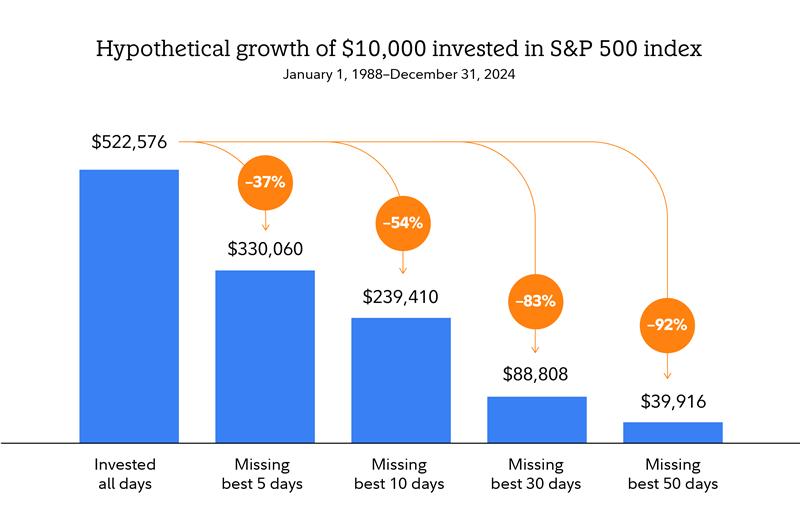The image size is (800, 513).
Task: Click the $88,808 value label
Action: click(536, 375)
